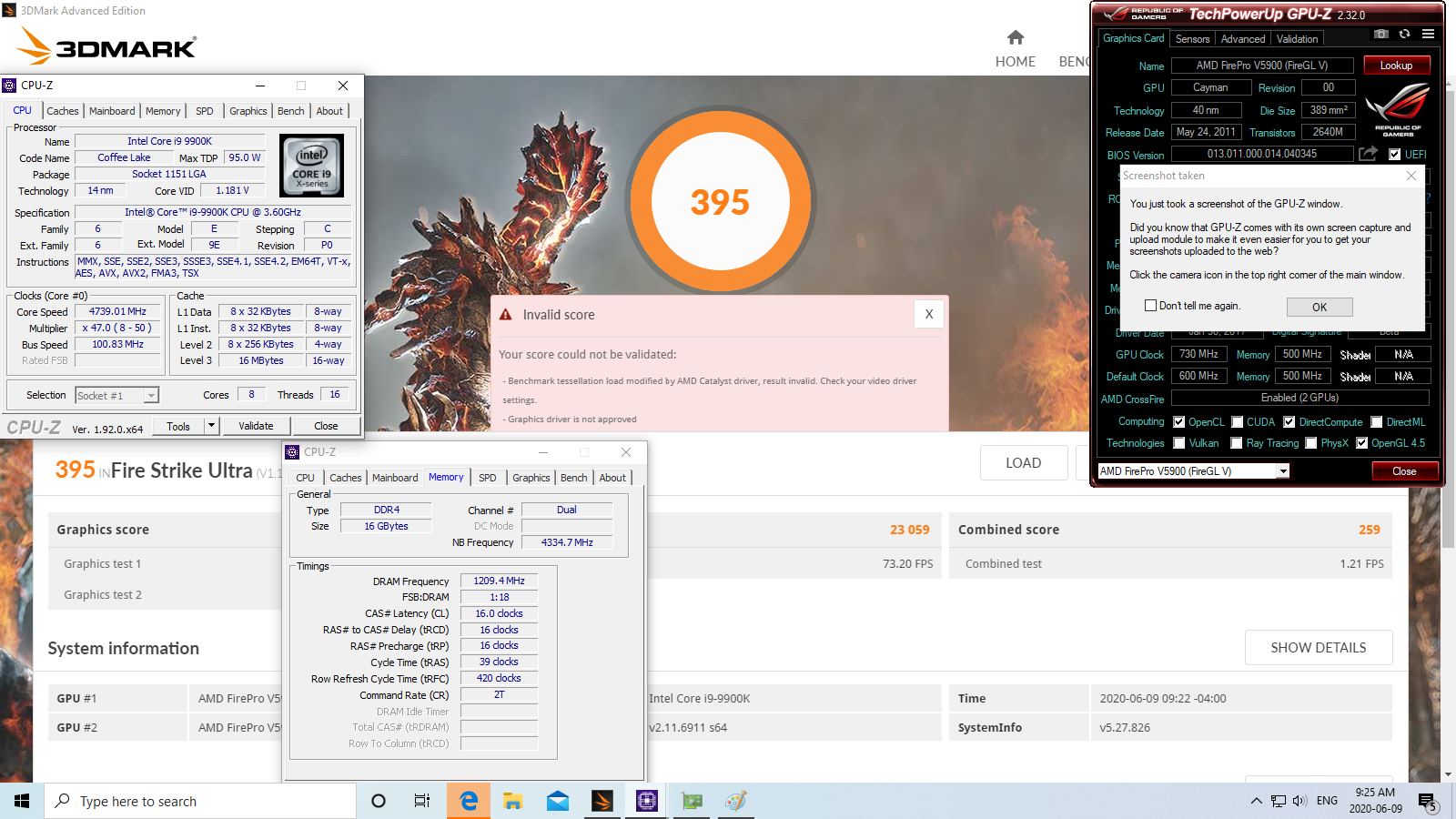The width and height of the screenshot is (1456, 819).
Task: Toggle the Ray Tracing checkbox
Action: pyautogui.click(x=1237, y=443)
